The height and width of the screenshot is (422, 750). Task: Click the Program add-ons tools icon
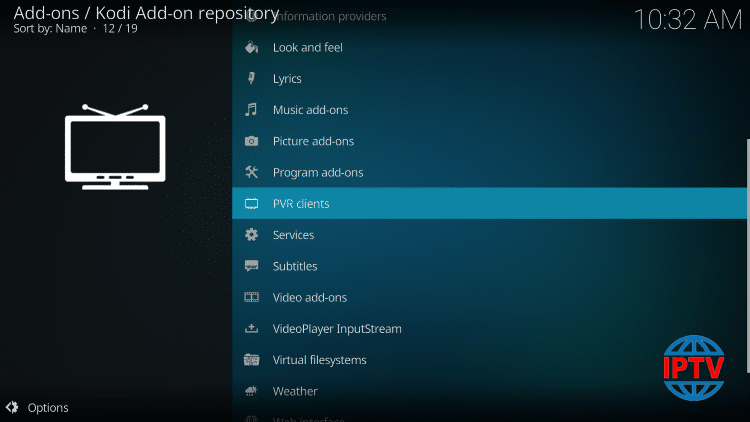click(x=252, y=172)
